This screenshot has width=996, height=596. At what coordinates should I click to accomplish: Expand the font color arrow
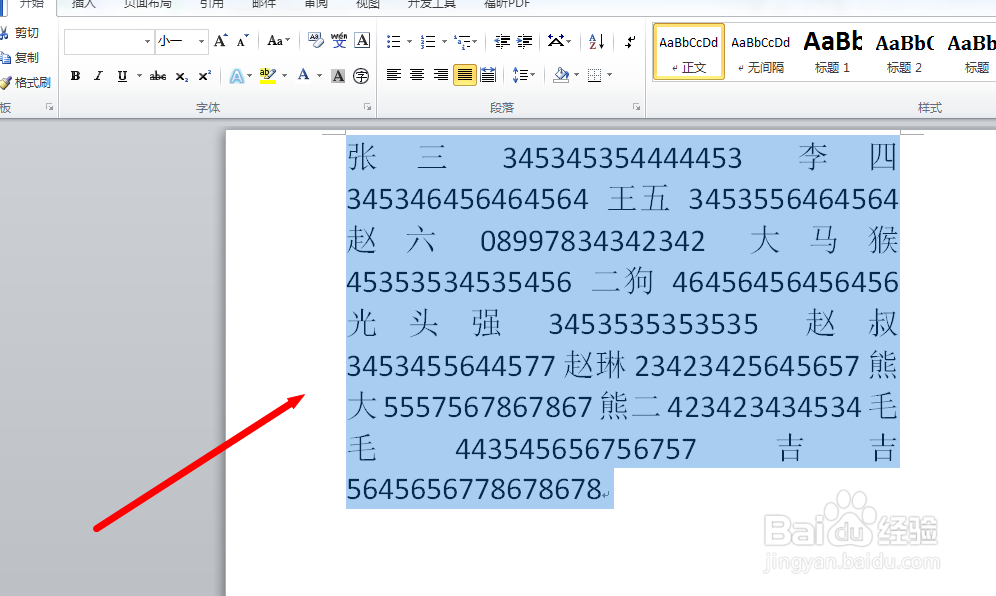click(320, 76)
